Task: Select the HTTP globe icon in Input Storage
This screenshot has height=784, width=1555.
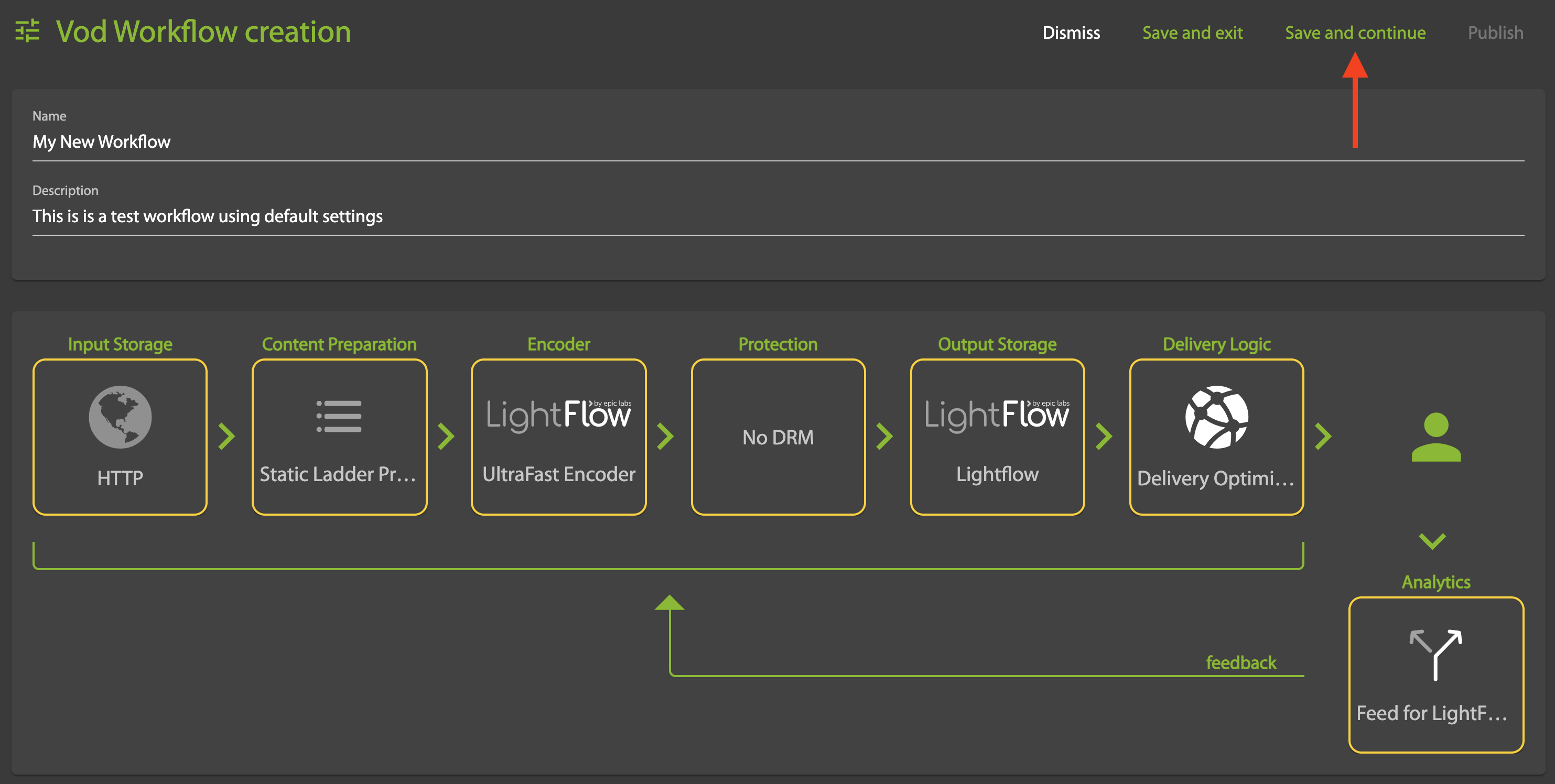Action: (x=120, y=417)
